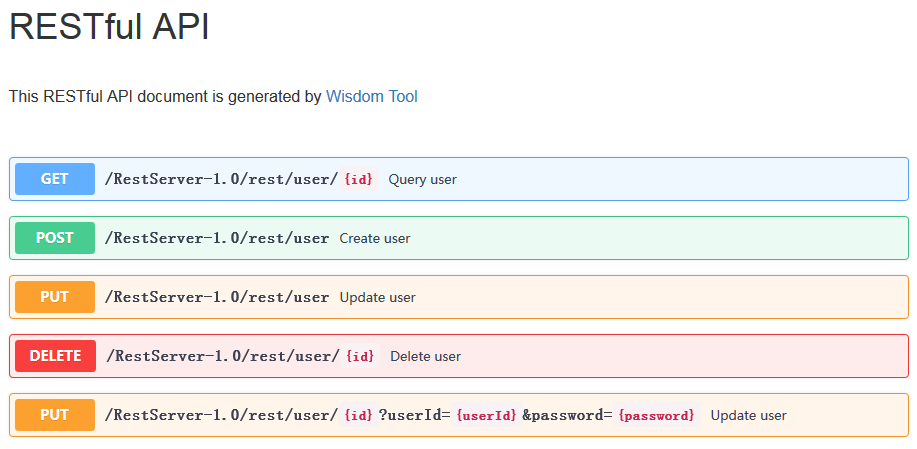The image size is (917, 449).
Task: Click "Update user" text after the {password} parameter
Action: [749, 416]
